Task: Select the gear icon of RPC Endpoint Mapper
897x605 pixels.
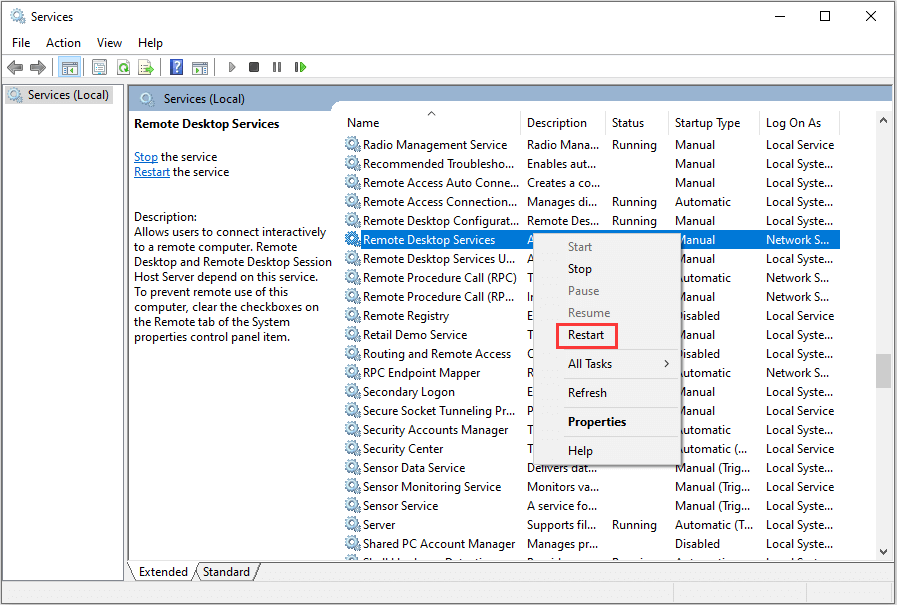Action: point(352,372)
